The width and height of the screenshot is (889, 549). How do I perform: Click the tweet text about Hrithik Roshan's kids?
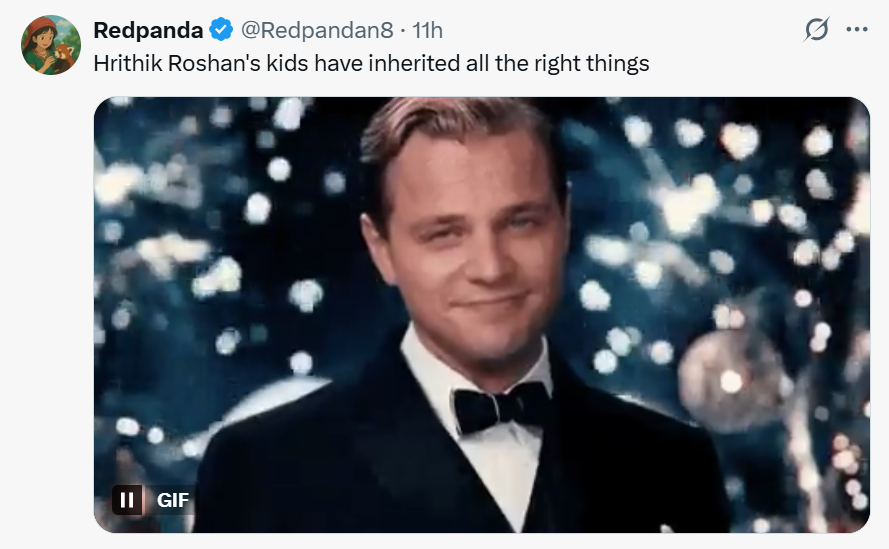click(371, 63)
